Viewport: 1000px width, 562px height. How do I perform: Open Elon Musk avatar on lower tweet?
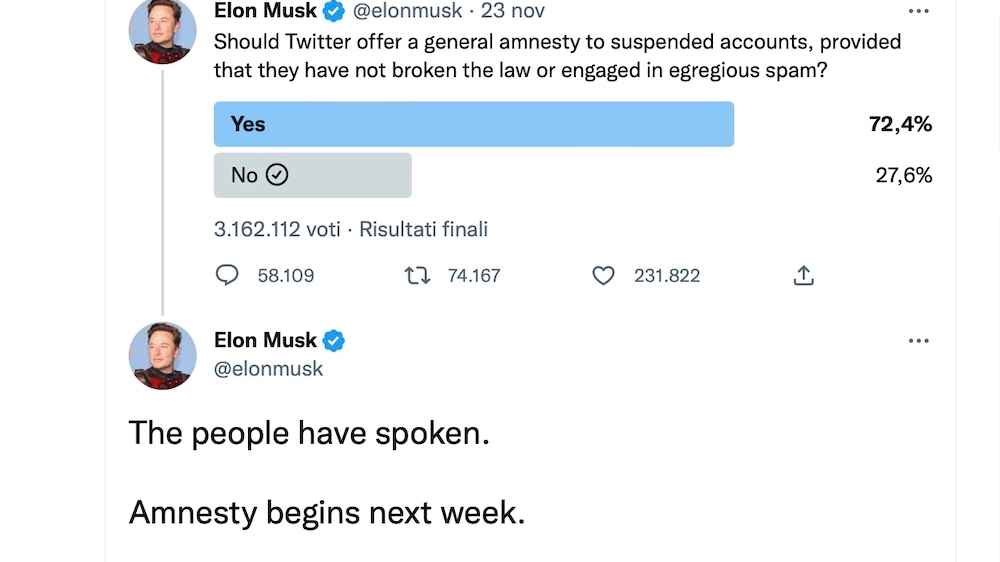click(163, 355)
